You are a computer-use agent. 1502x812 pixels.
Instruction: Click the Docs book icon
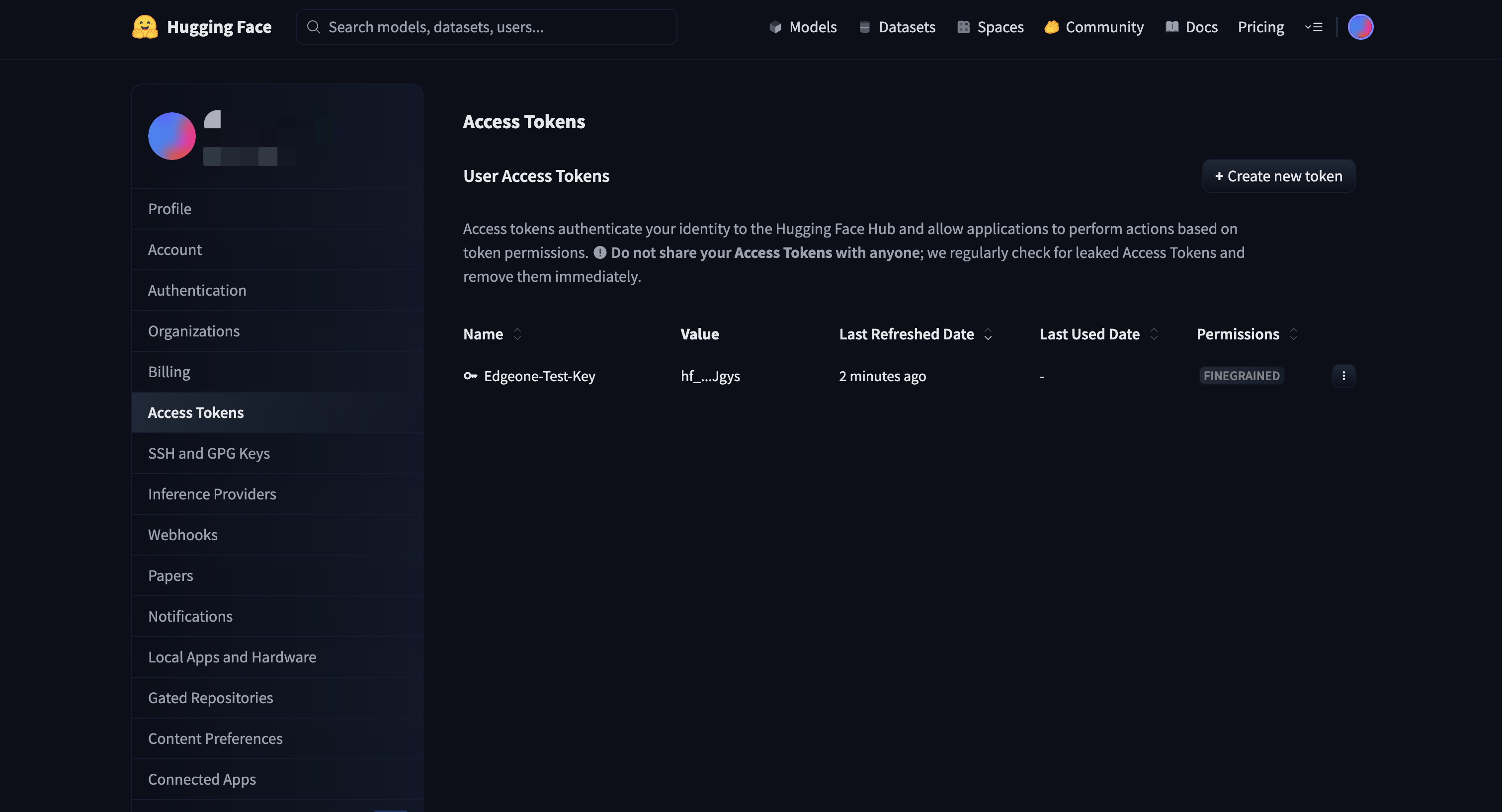[x=1171, y=27]
